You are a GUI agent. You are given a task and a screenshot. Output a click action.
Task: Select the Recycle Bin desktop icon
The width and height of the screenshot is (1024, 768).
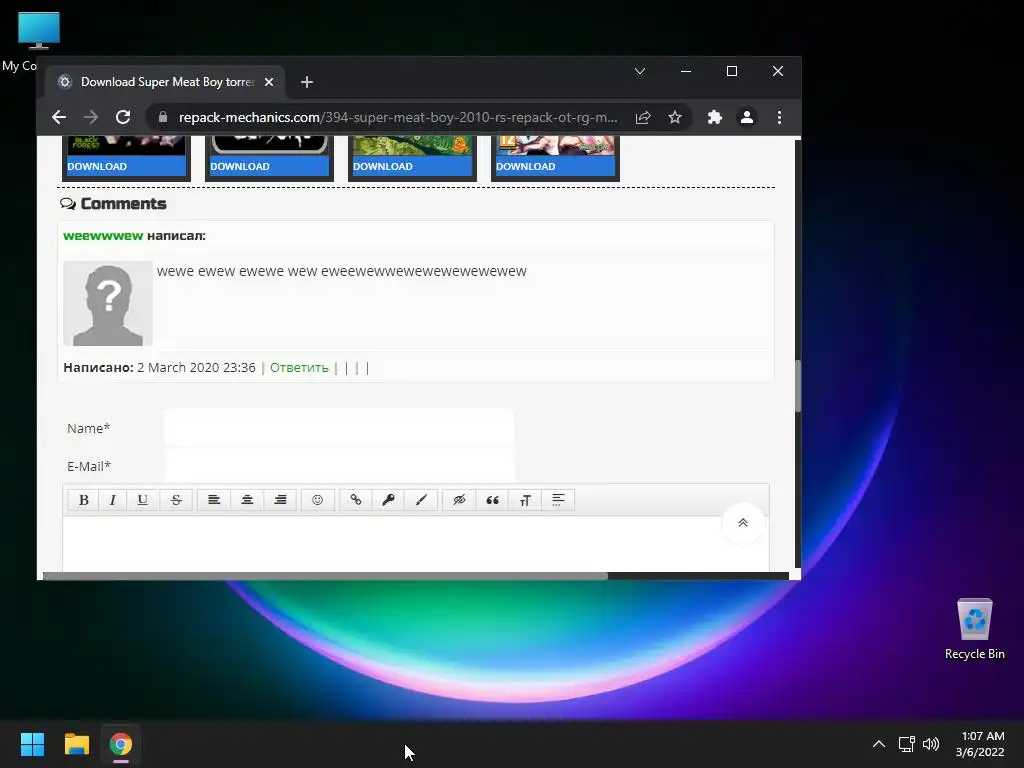[974, 629]
